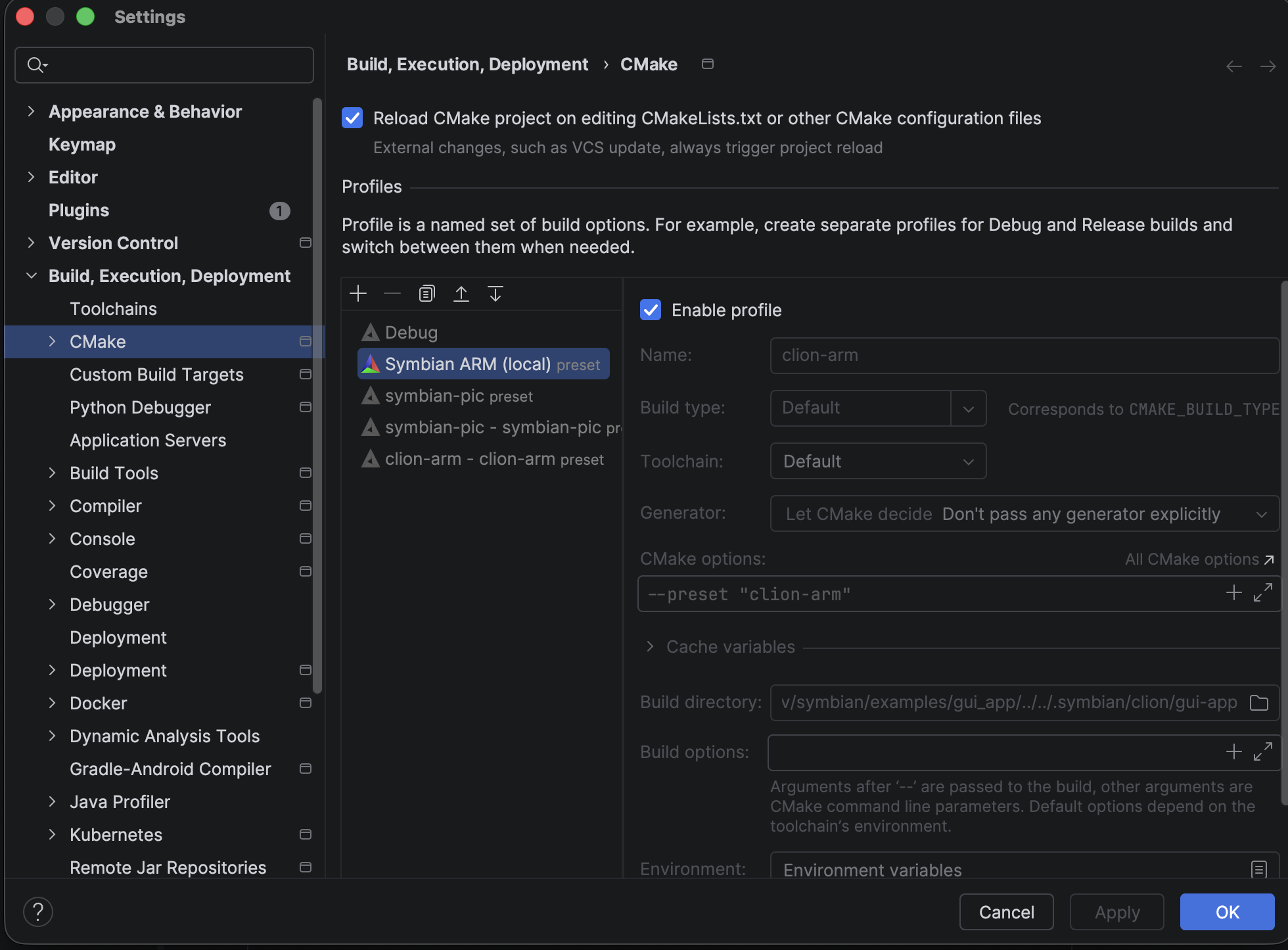Focus the settings search field
The width and height of the screenshot is (1288, 950).
click(164, 65)
